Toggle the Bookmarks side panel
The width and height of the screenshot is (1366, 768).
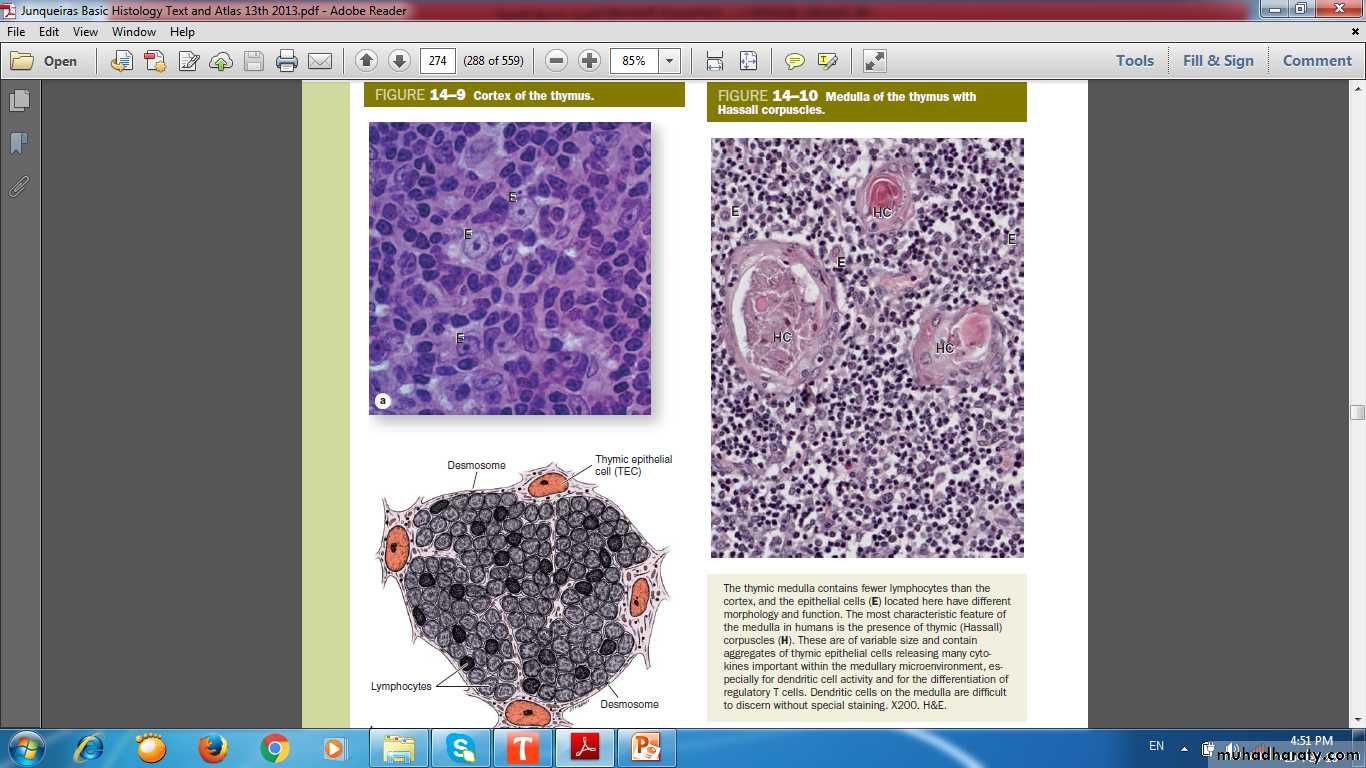click(19, 144)
